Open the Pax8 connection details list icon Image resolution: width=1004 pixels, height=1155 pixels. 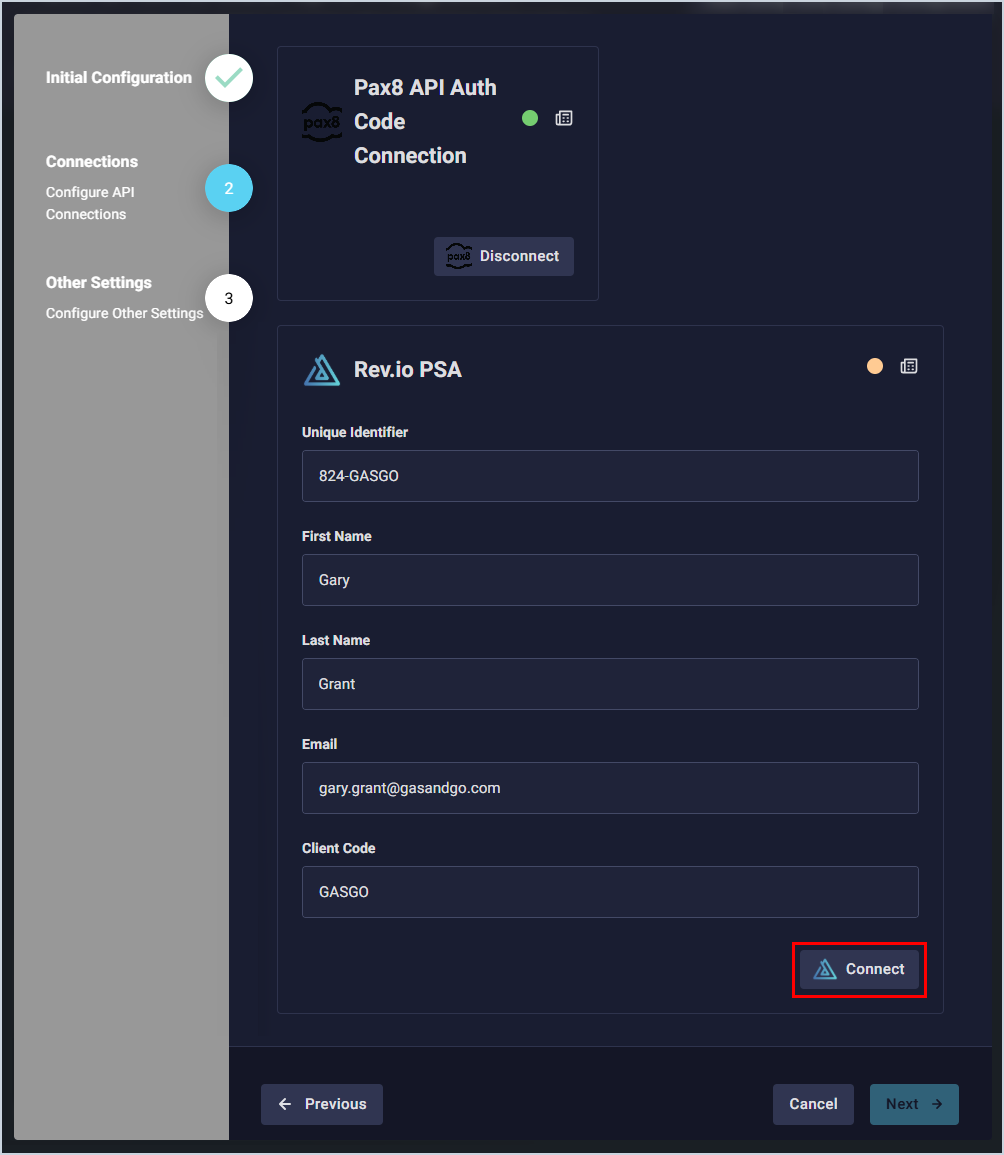[x=564, y=118]
